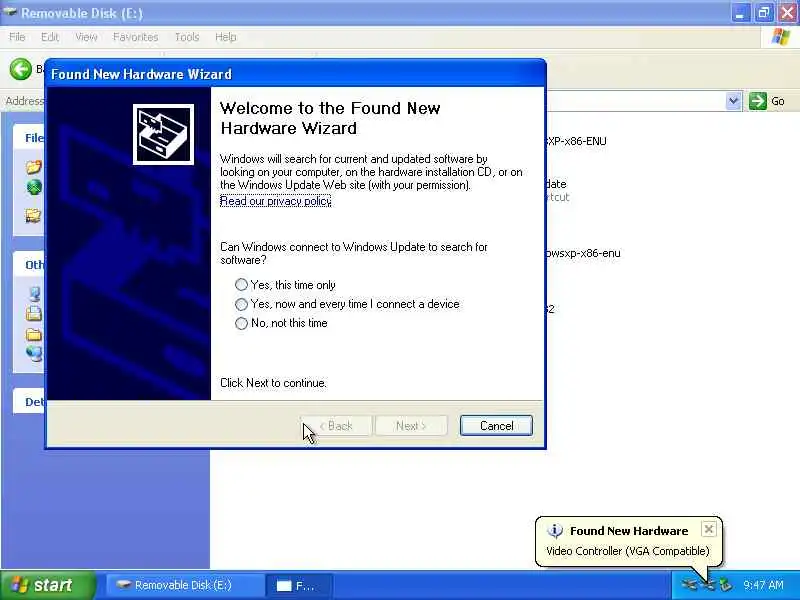
Task: Click the green Back arrow in Explorer toolbar
Action: pyautogui.click(x=20, y=69)
